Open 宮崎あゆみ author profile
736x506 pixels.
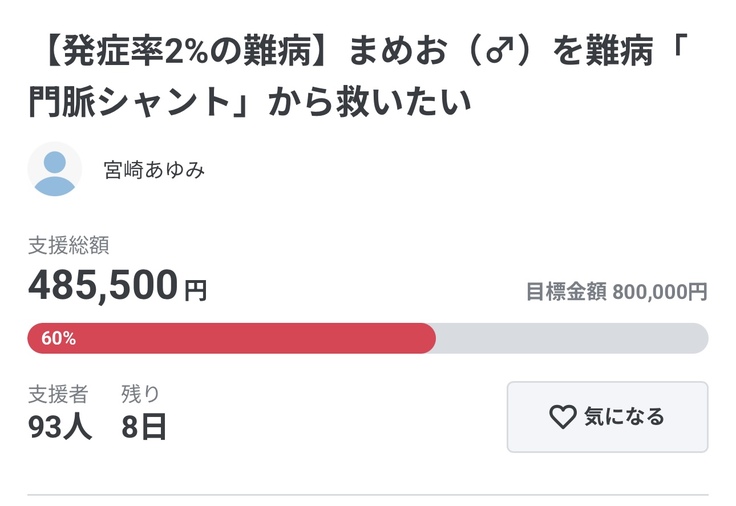(x=154, y=170)
